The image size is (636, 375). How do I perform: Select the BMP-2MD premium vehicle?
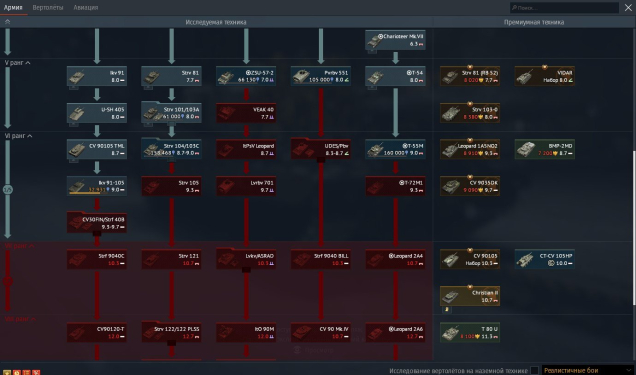[x=545, y=150]
